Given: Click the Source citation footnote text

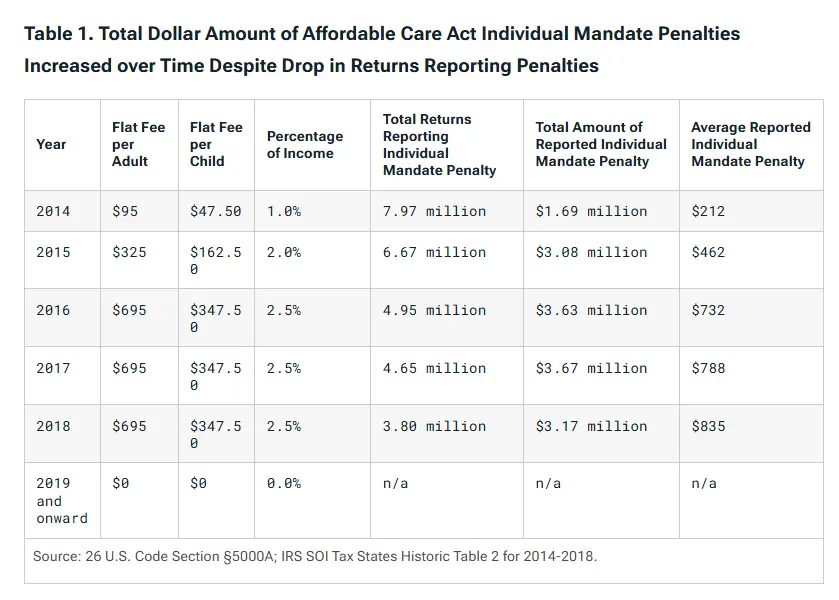Looking at the screenshot, I should pyautogui.click(x=314, y=556).
